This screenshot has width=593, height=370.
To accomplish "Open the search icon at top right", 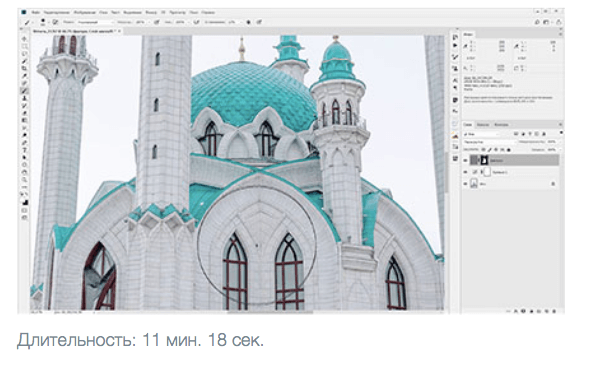I will 537,22.
